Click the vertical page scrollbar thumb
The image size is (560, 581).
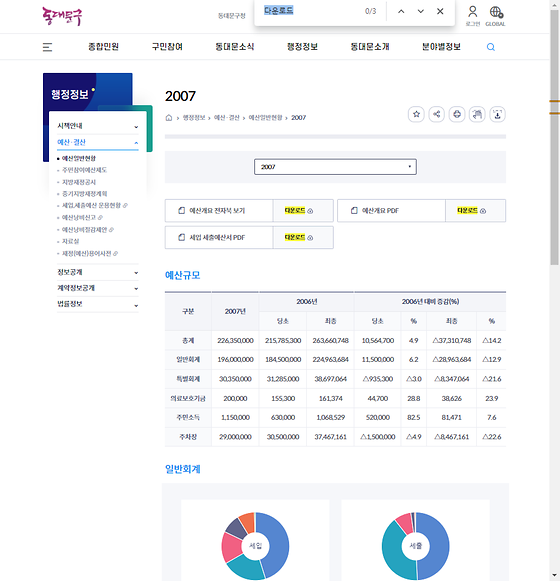click(x=554, y=137)
